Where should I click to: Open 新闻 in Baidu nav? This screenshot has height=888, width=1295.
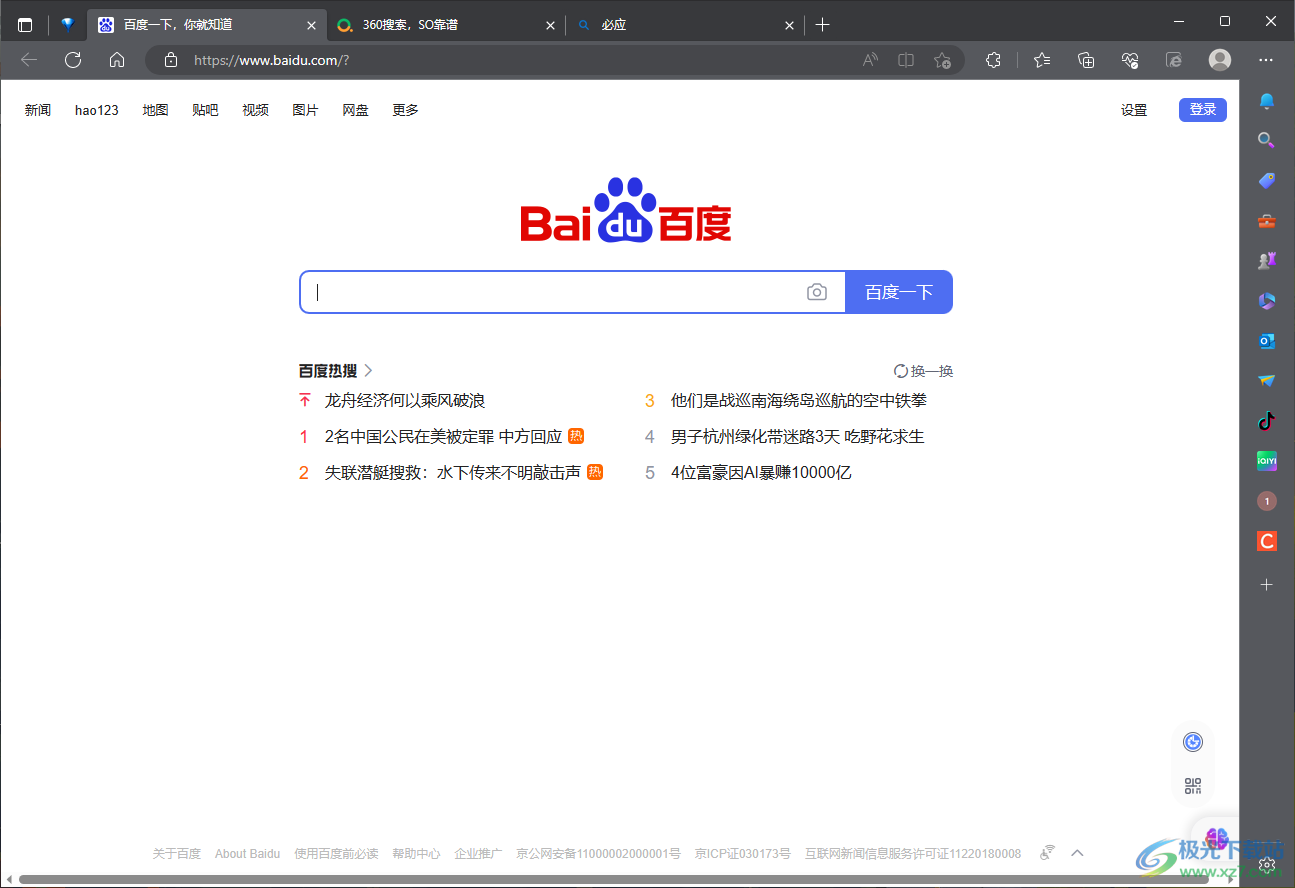pyautogui.click(x=38, y=110)
